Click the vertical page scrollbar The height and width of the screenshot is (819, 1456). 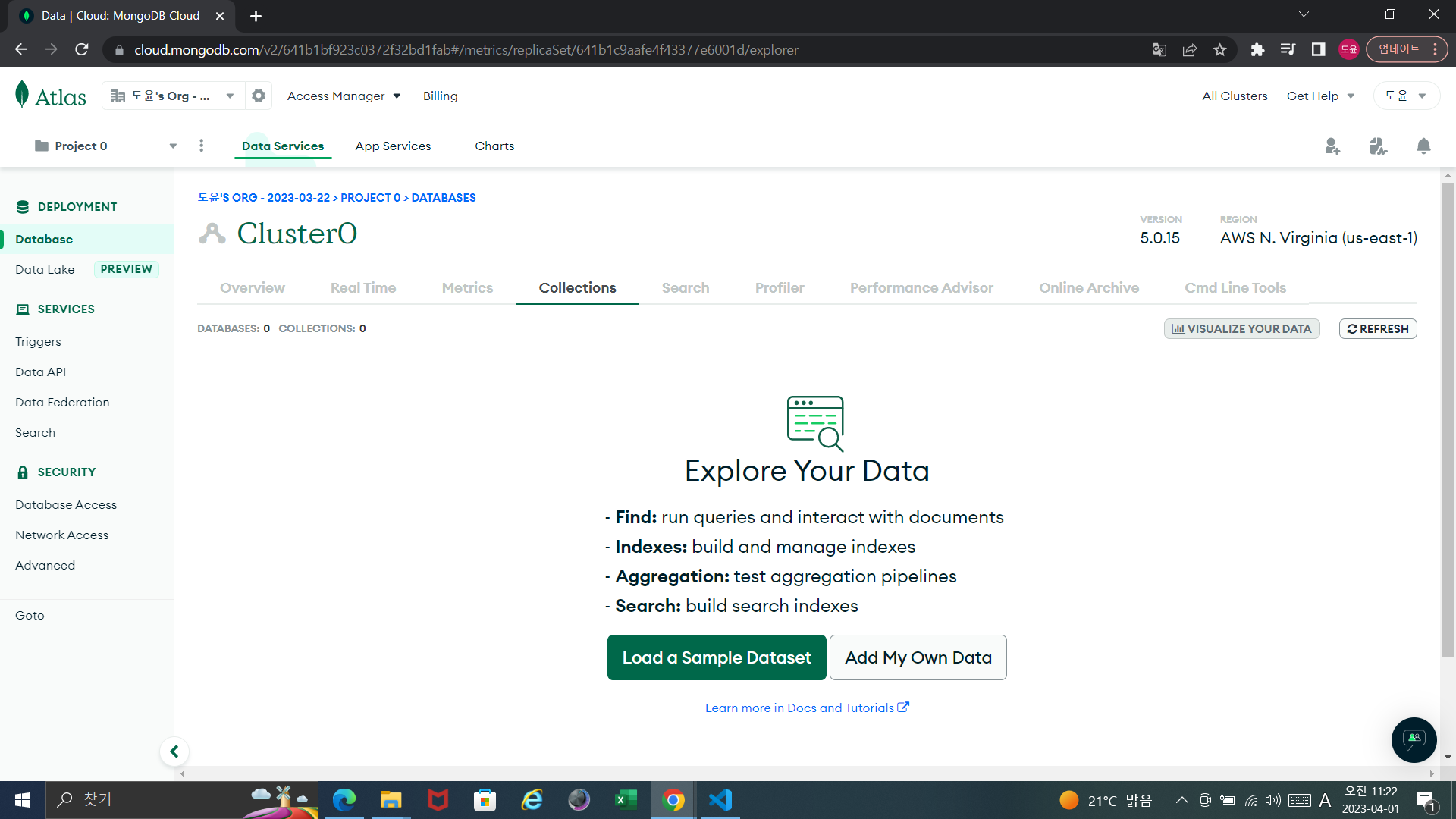pyautogui.click(x=1448, y=419)
